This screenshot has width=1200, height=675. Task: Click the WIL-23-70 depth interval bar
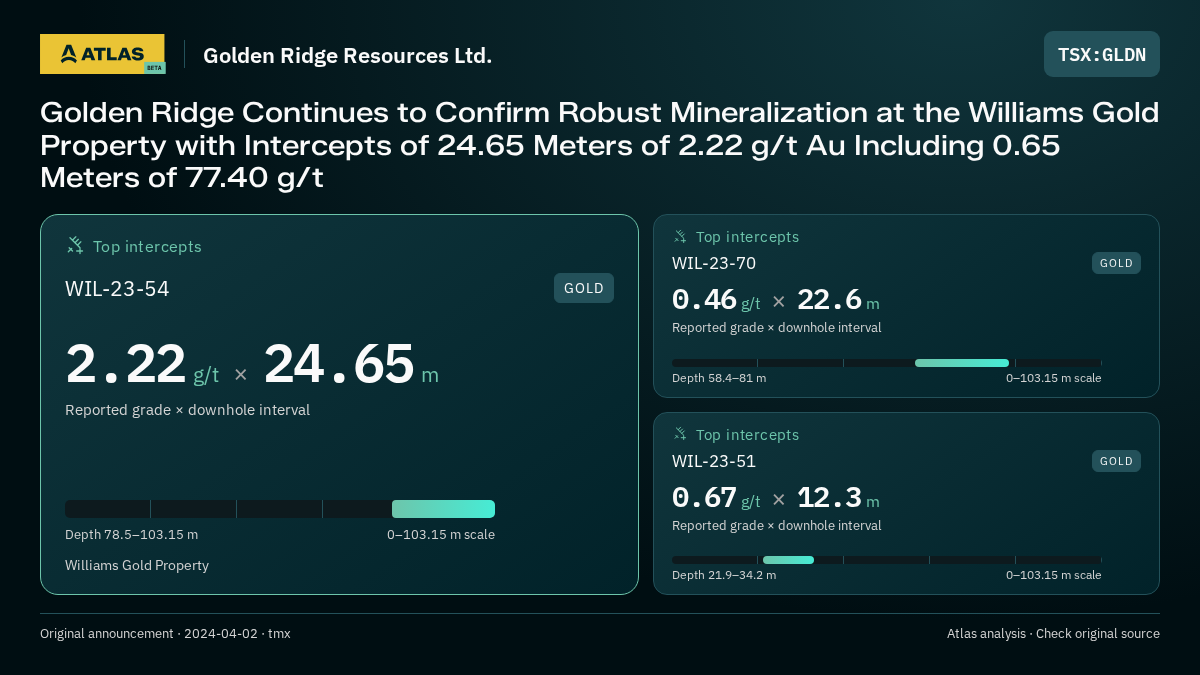click(887, 363)
